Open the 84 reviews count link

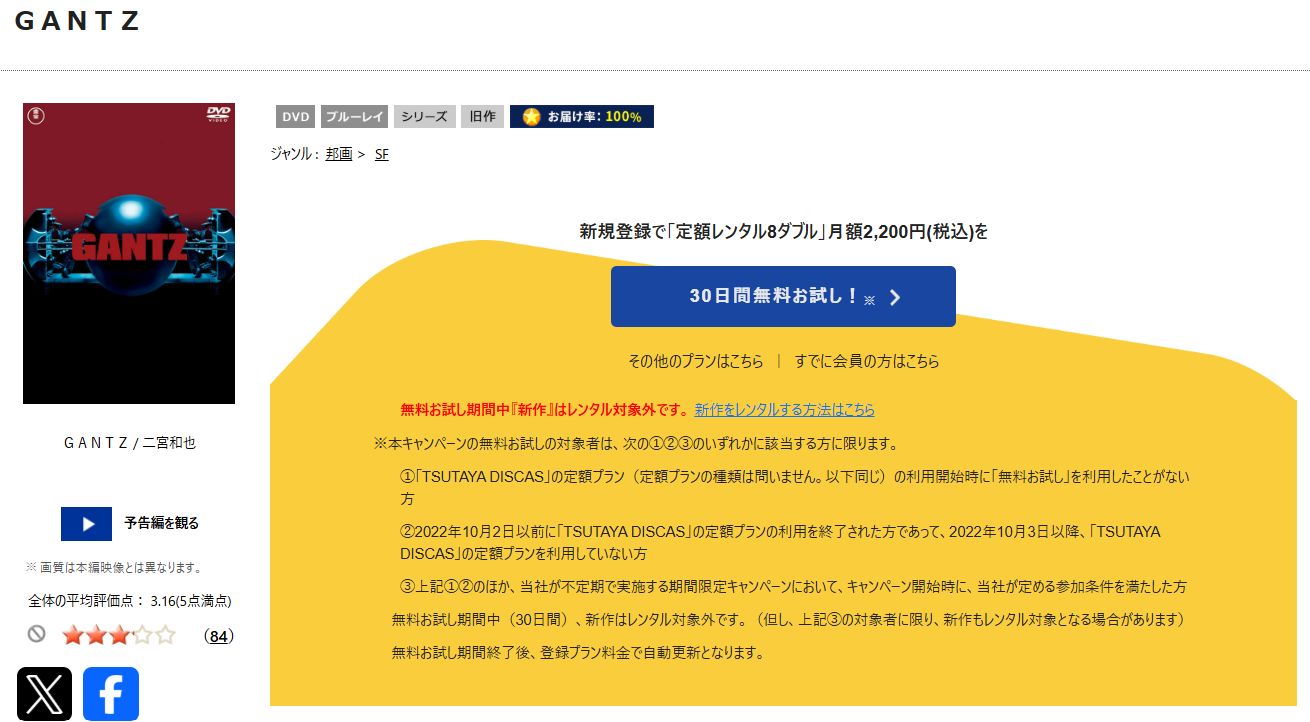pyautogui.click(x=218, y=636)
